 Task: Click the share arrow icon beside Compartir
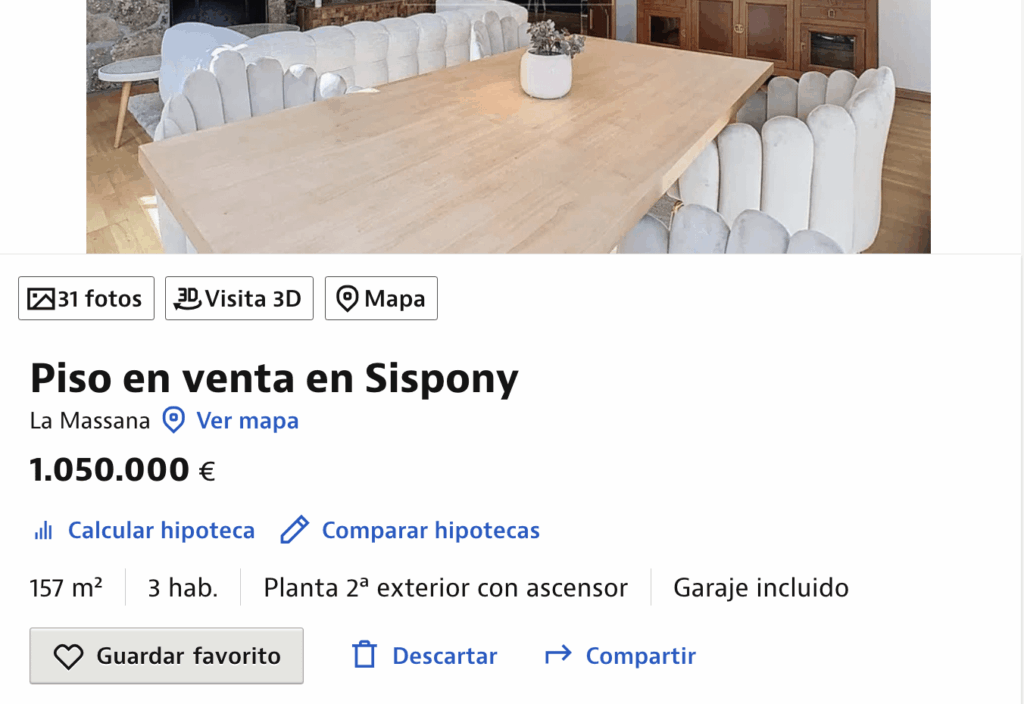pyautogui.click(x=557, y=655)
